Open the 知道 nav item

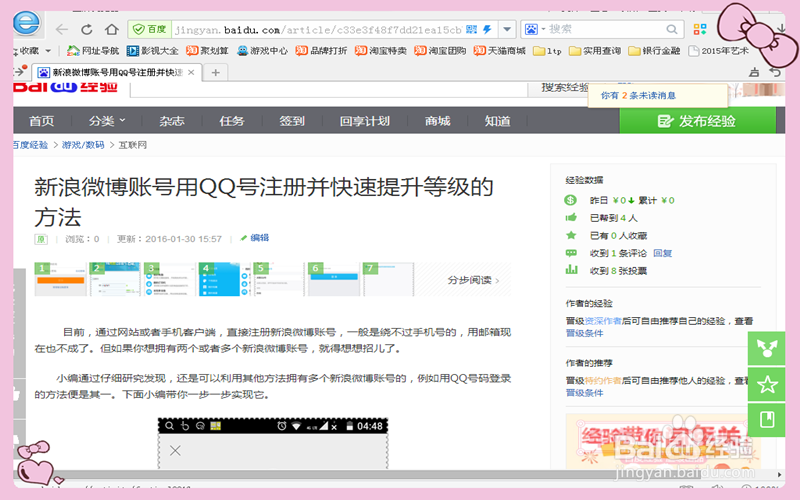click(497, 121)
